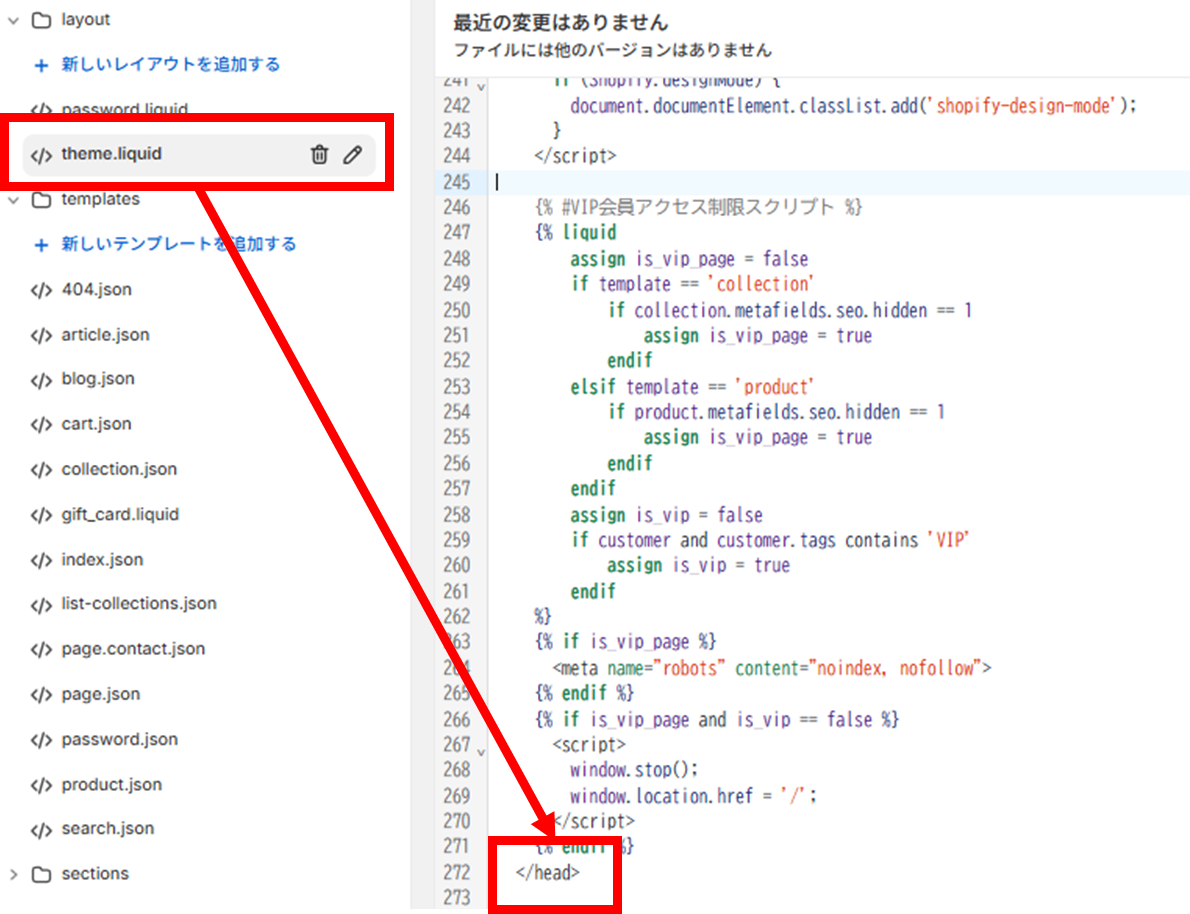Screen dimensions: 1190x914
Task: Click line number 272 in the gutter
Action: click(457, 873)
